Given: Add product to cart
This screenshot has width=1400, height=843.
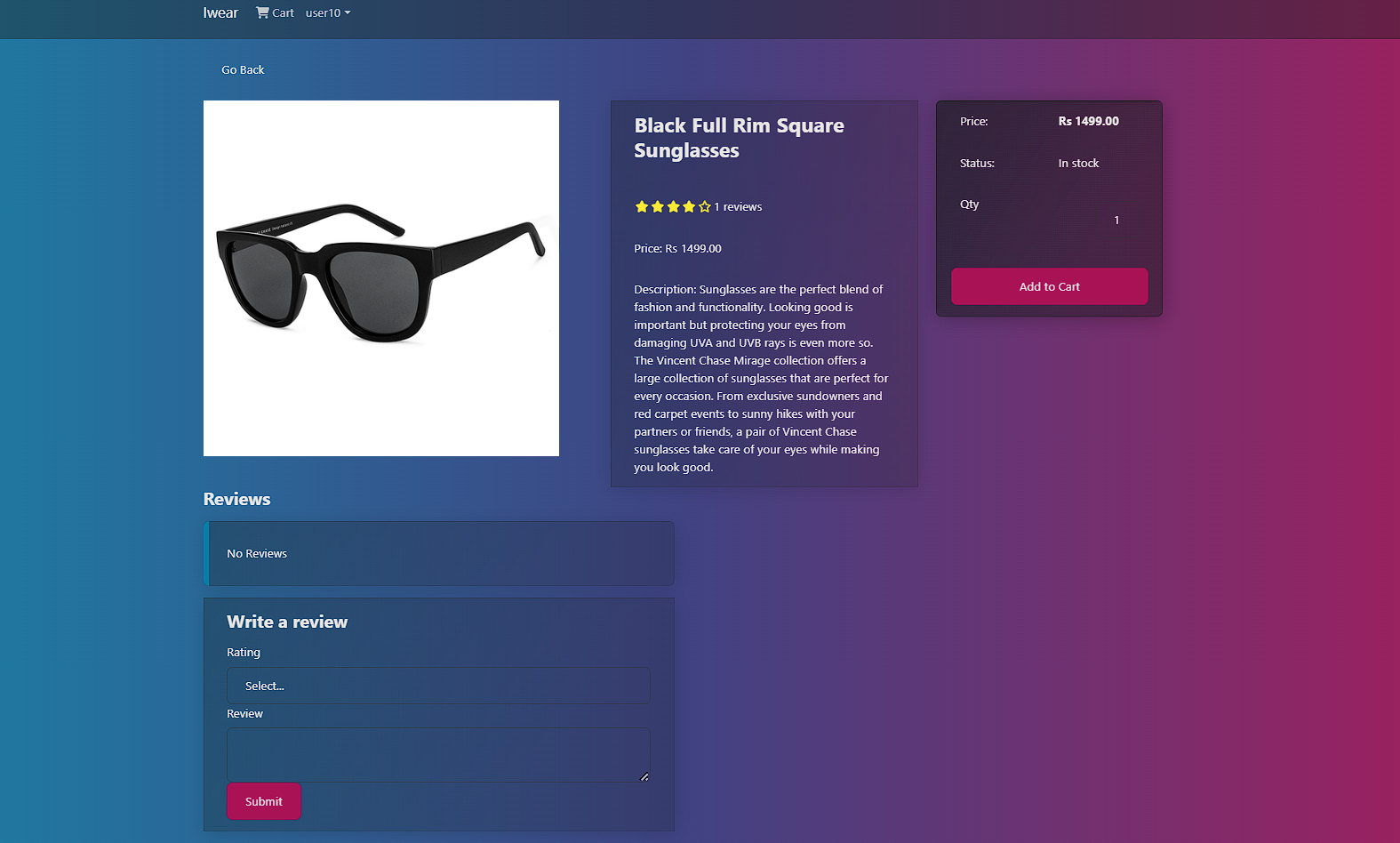Looking at the screenshot, I should (x=1049, y=286).
